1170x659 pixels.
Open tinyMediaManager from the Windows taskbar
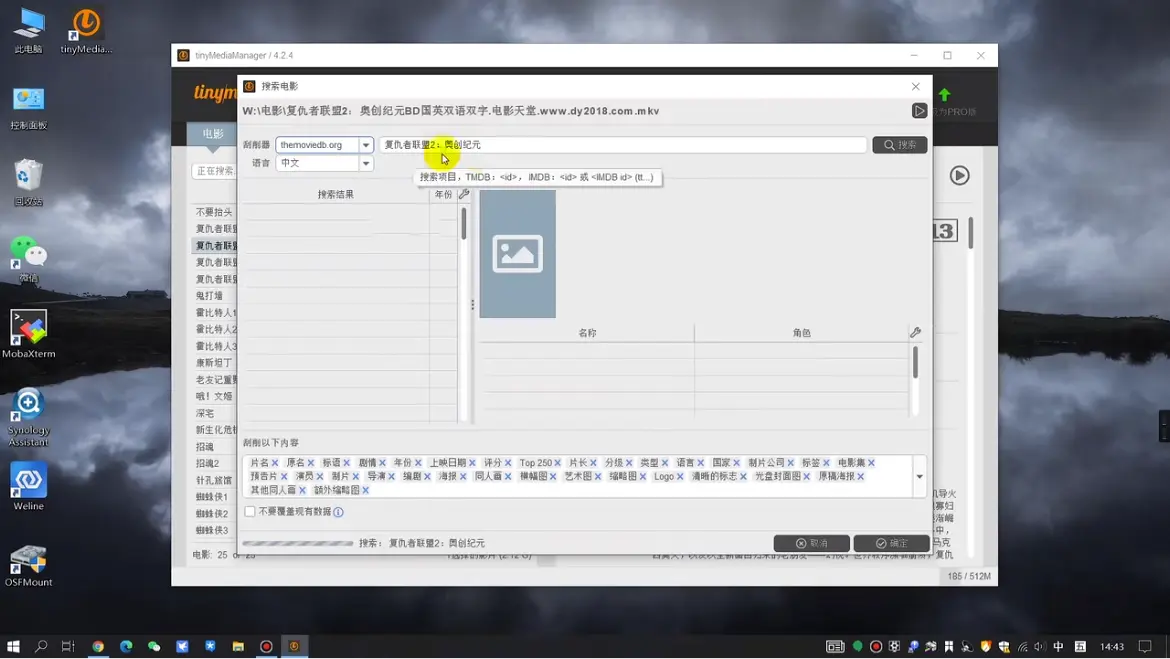294,647
